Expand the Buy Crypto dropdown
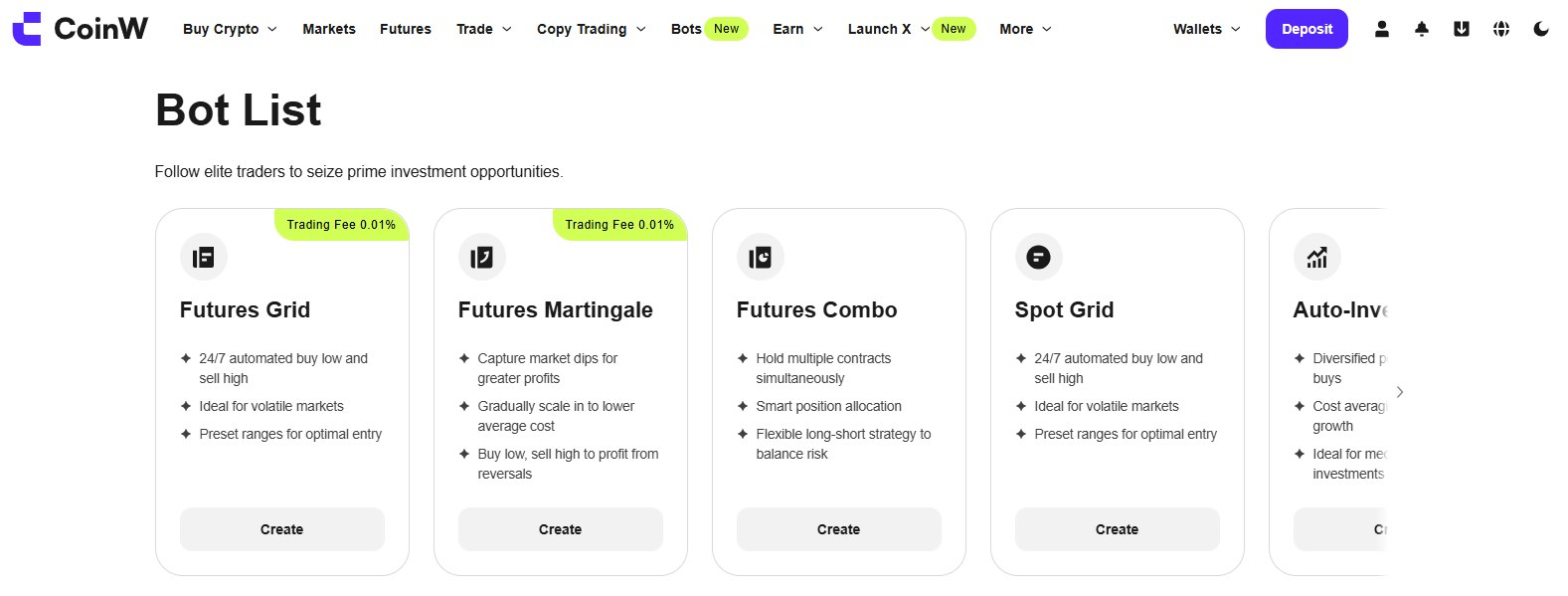The width and height of the screenshot is (1568, 596). click(x=230, y=29)
